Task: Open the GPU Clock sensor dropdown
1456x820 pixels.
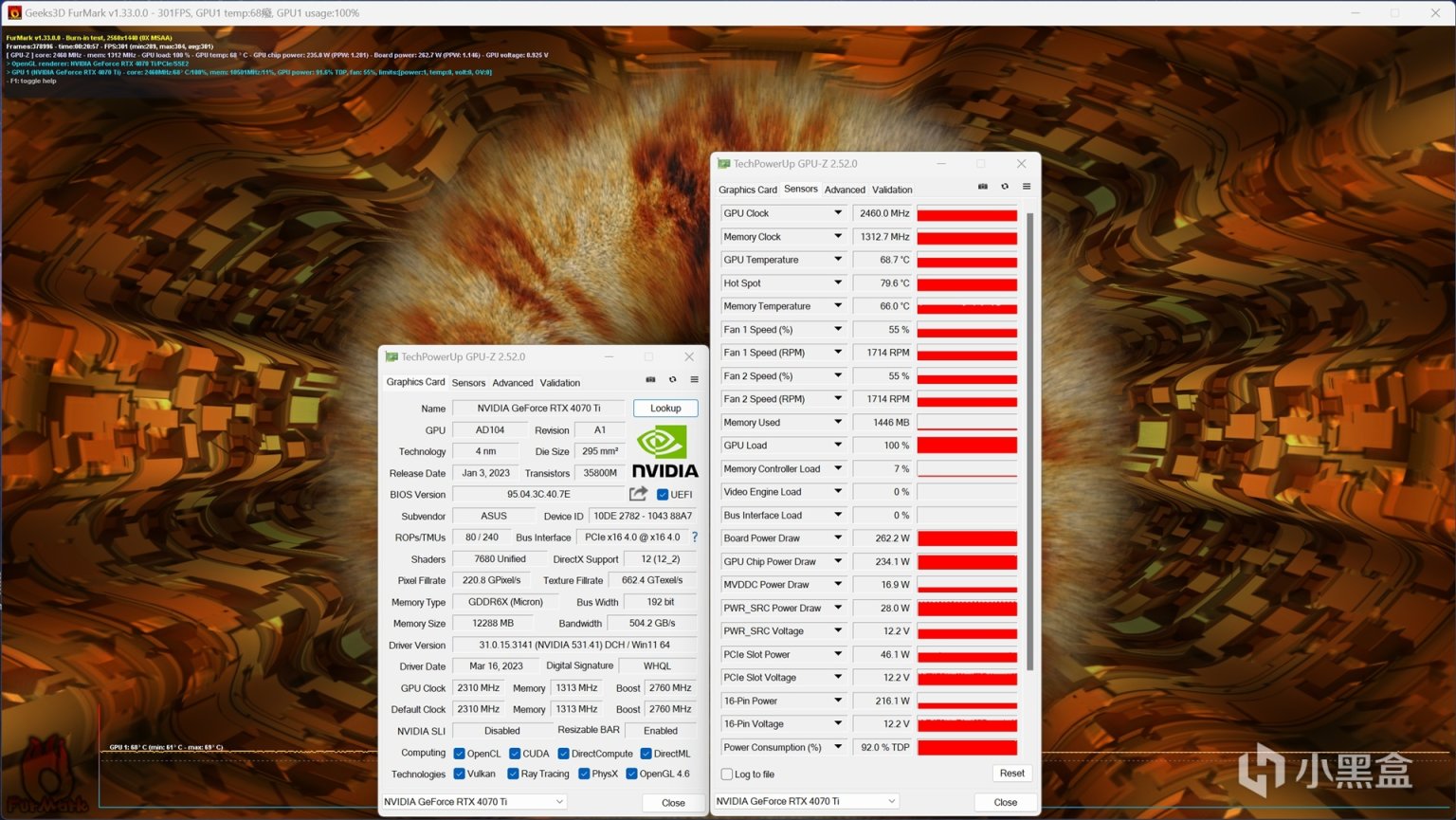Action: 838,213
